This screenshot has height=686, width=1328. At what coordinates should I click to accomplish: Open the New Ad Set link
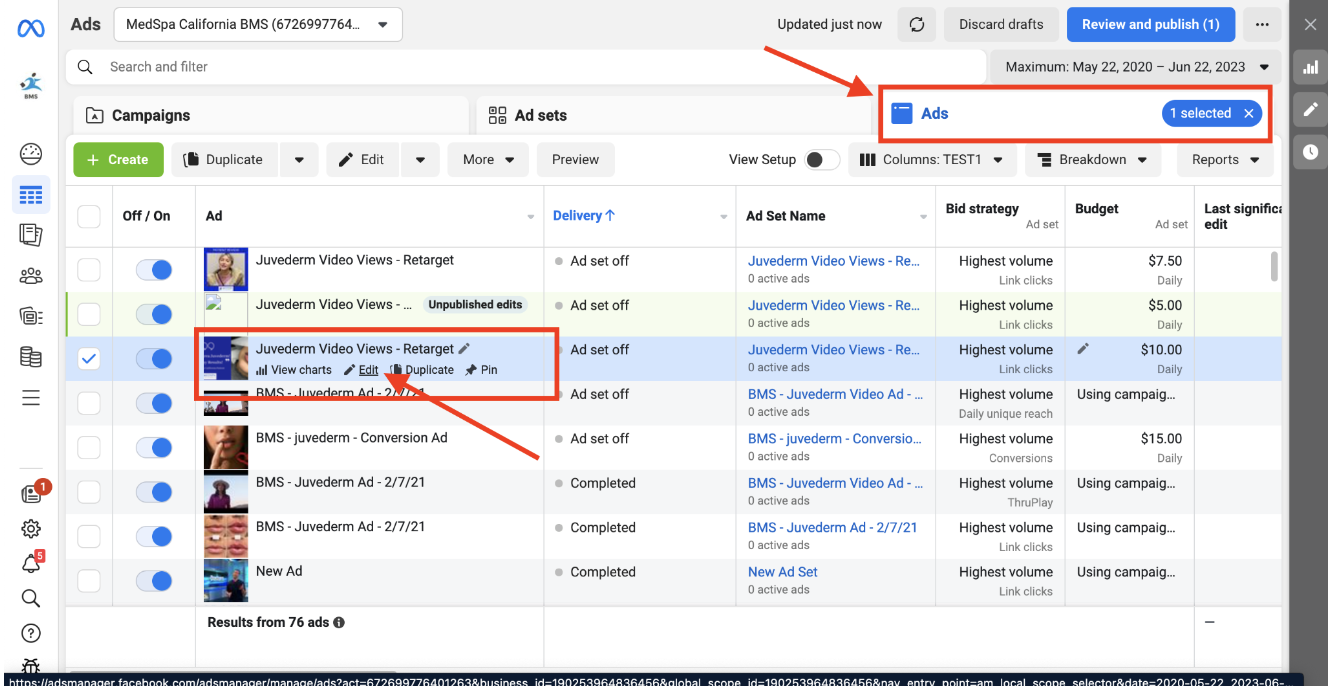pyautogui.click(x=783, y=572)
